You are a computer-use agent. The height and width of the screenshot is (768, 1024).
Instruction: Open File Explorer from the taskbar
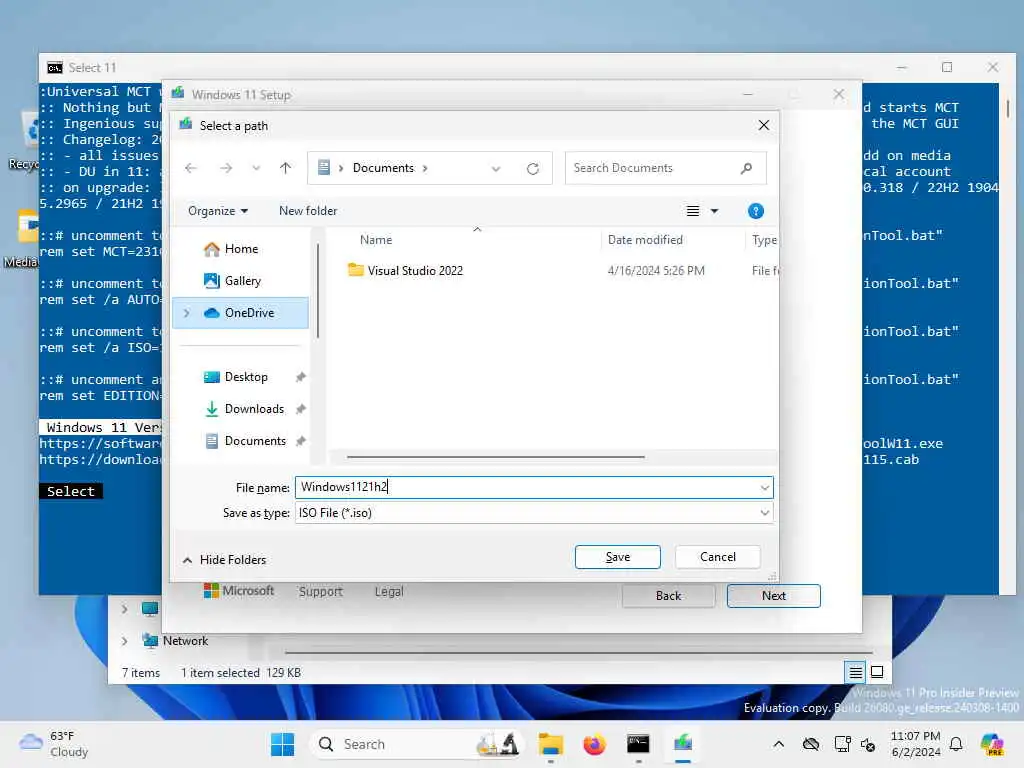point(551,744)
